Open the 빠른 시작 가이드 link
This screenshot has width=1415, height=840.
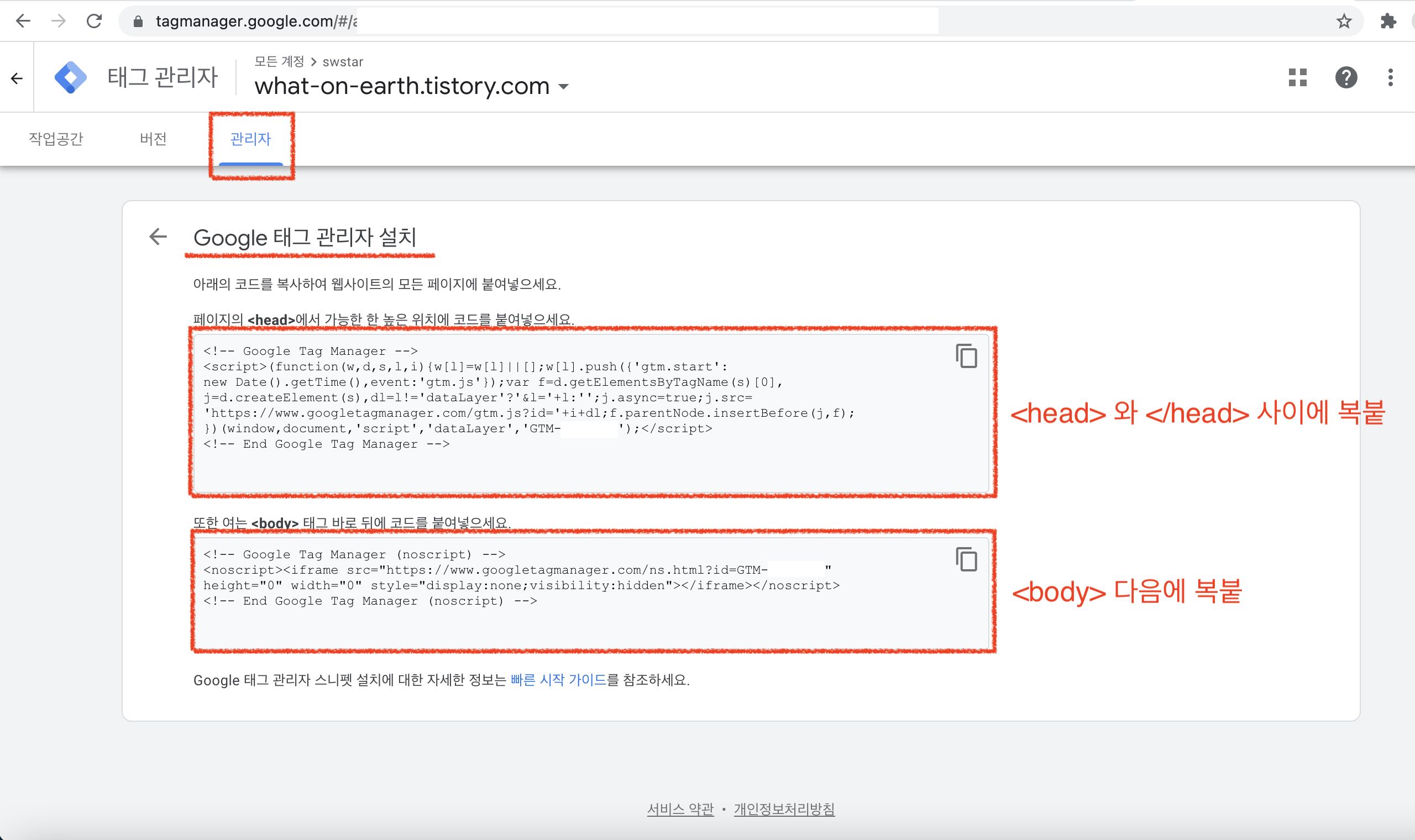click(558, 680)
